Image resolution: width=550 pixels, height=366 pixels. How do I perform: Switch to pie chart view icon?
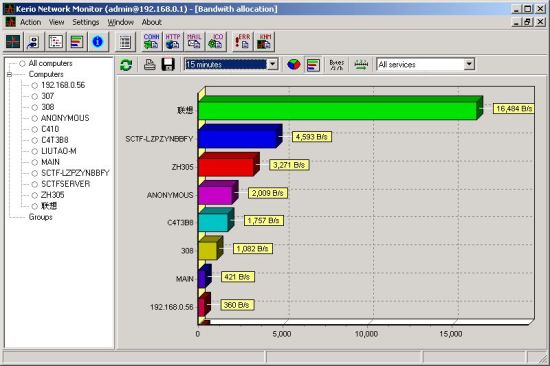[x=294, y=65]
